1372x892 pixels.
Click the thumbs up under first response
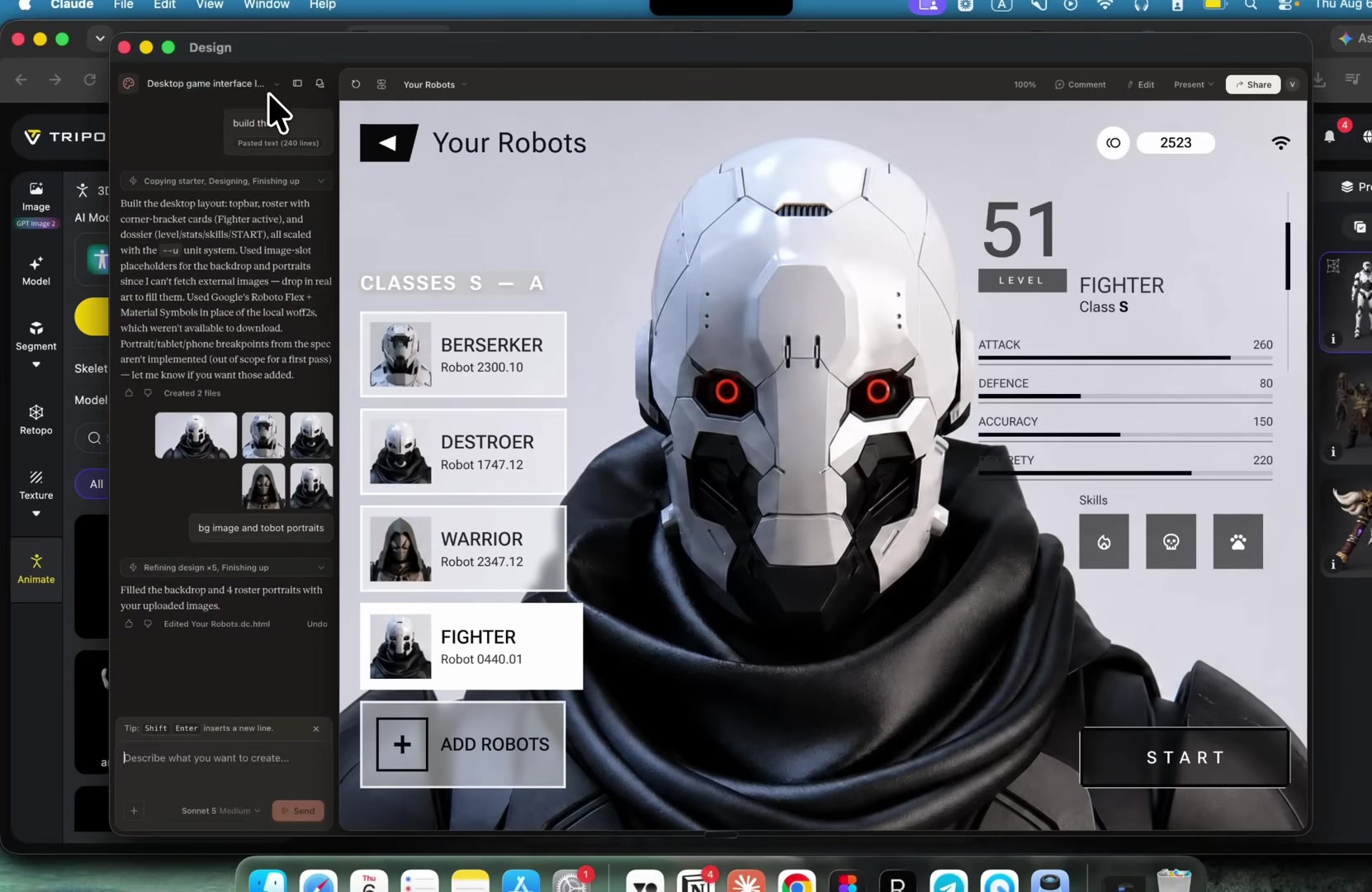(129, 393)
